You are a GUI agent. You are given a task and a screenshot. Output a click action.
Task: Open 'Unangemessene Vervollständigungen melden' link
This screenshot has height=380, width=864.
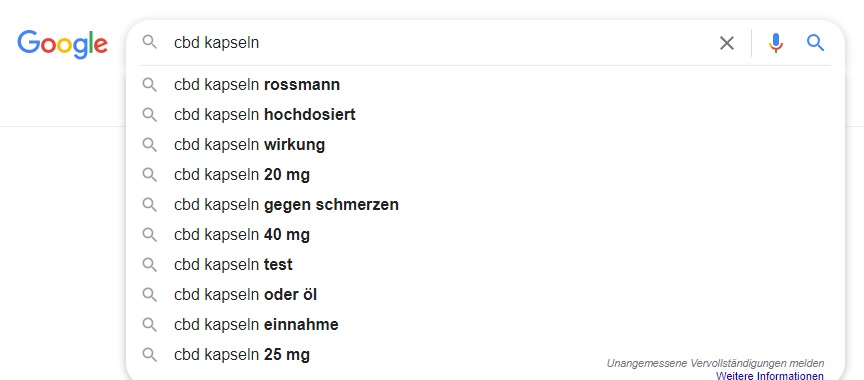(715, 363)
